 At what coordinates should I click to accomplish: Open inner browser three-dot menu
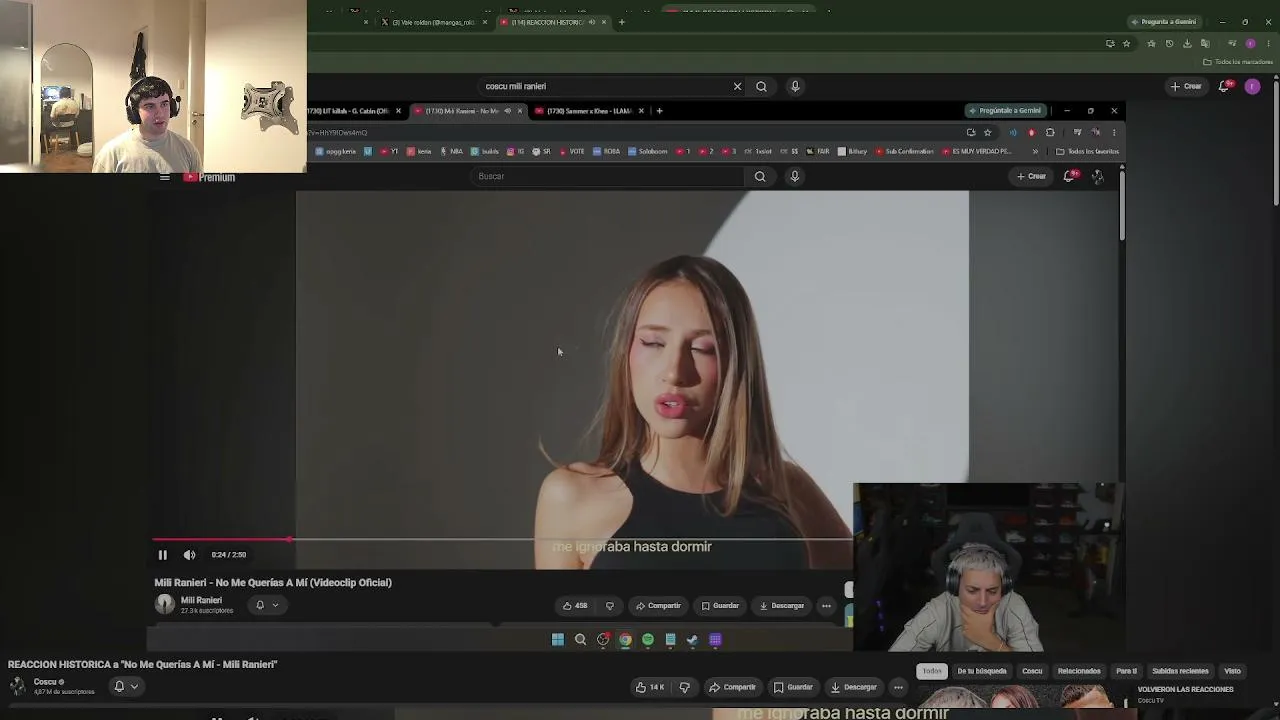click(x=1114, y=132)
